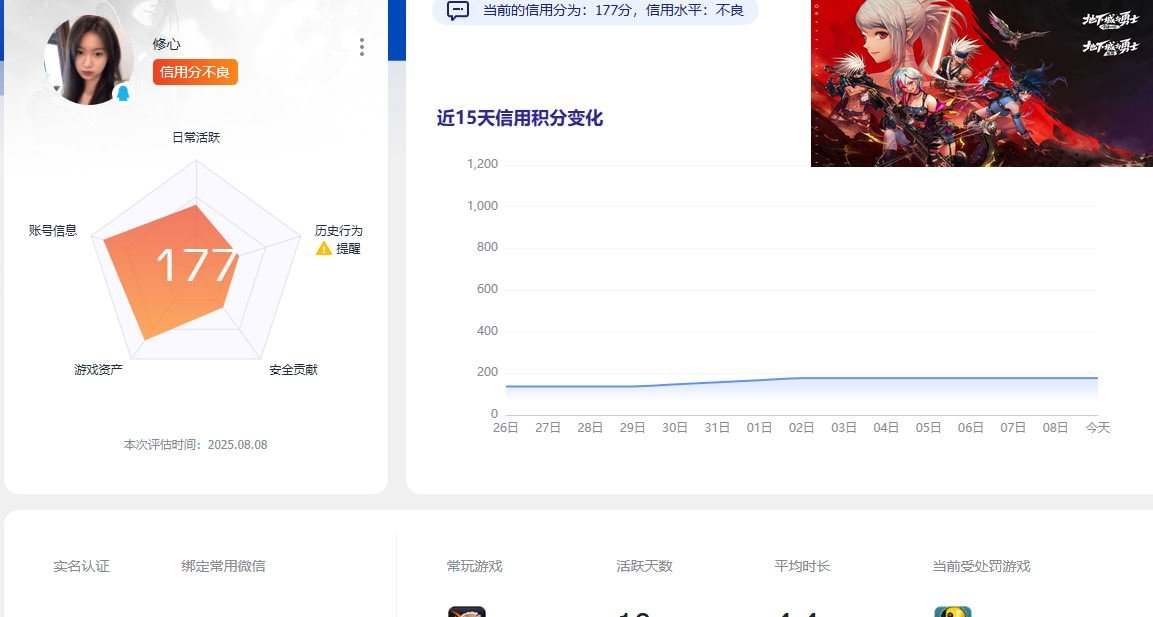Click the 200 y-axis value

488,371
